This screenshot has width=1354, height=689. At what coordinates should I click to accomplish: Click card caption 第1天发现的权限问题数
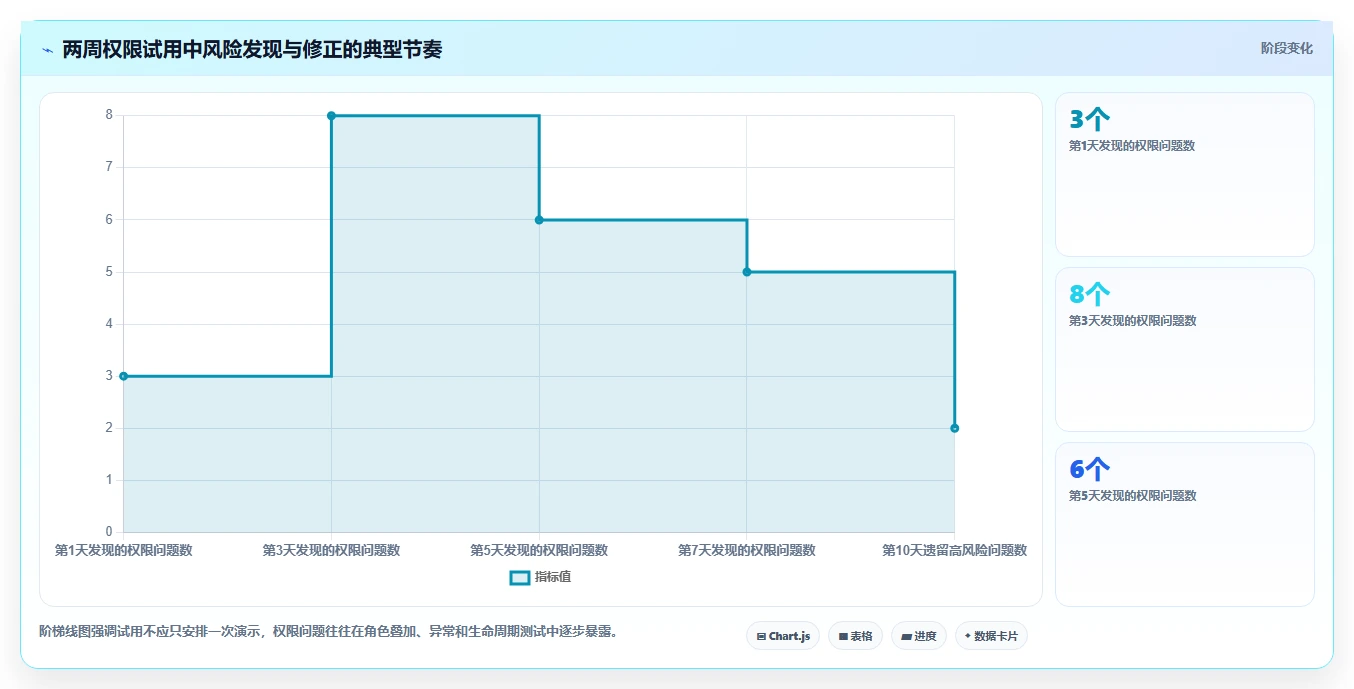(1132, 146)
